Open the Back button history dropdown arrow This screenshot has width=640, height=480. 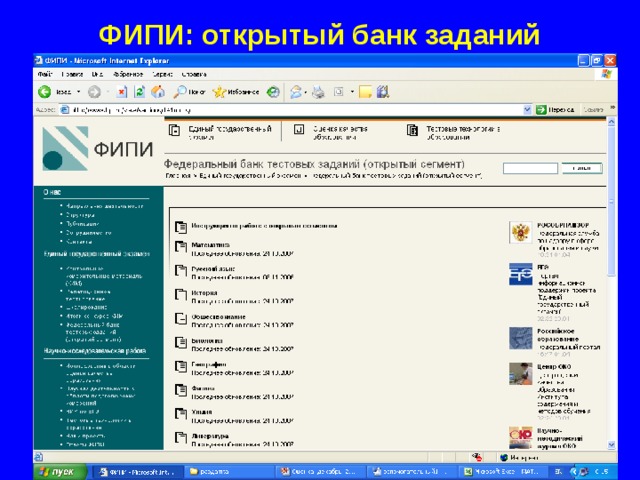pos(78,92)
